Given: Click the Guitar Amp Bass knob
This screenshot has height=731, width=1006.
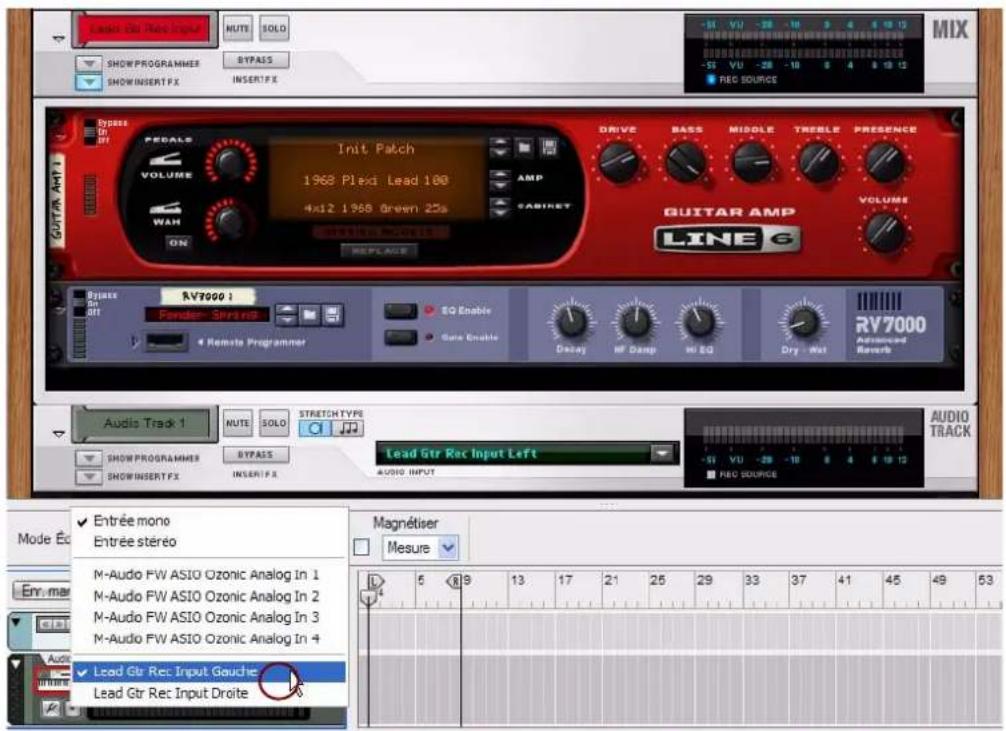Looking at the screenshot, I should click(686, 162).
